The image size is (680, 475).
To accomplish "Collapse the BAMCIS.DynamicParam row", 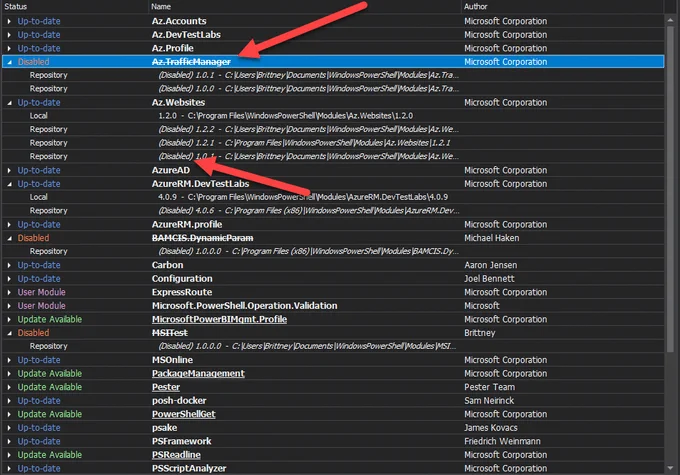I will 9,238.
